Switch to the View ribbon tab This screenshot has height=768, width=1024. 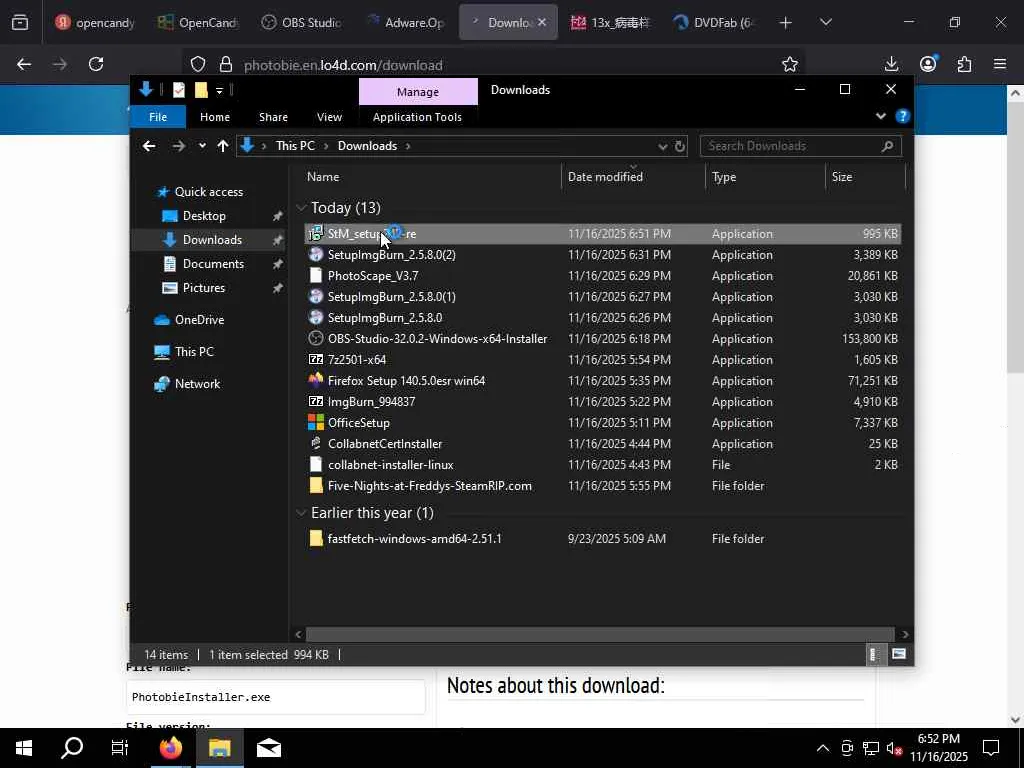pos(329,117)
